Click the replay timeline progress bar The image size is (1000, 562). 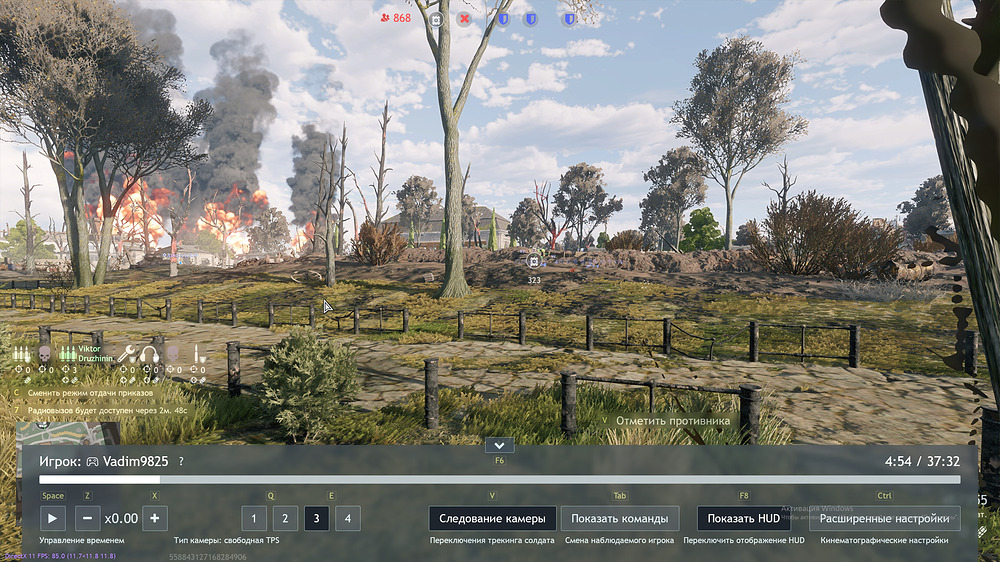tap(500, 480)
